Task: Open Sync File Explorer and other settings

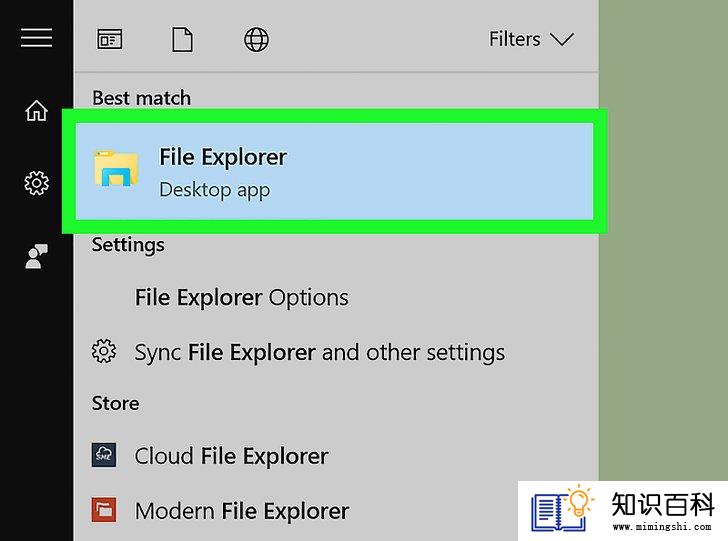Action: pos(319,352)
